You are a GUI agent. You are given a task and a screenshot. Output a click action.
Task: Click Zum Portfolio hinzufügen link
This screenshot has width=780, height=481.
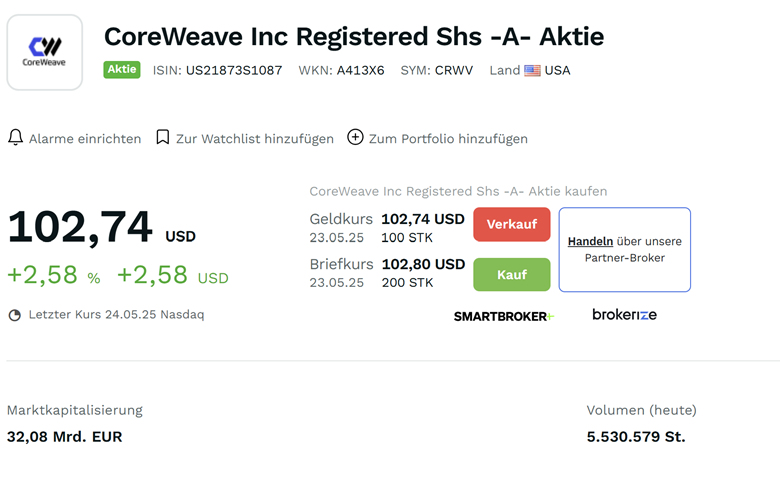tap(448, 139)
